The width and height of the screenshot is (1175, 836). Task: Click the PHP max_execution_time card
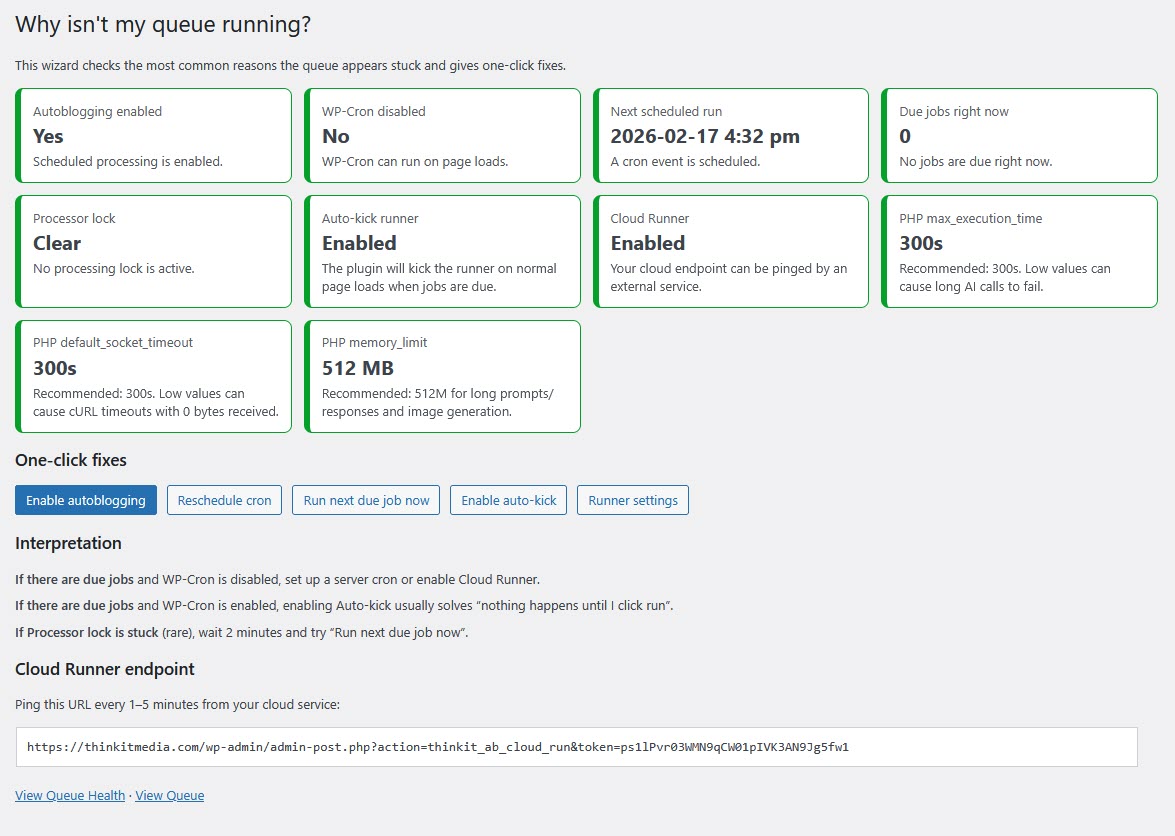pyautogui.click(x=1019, y=251)
